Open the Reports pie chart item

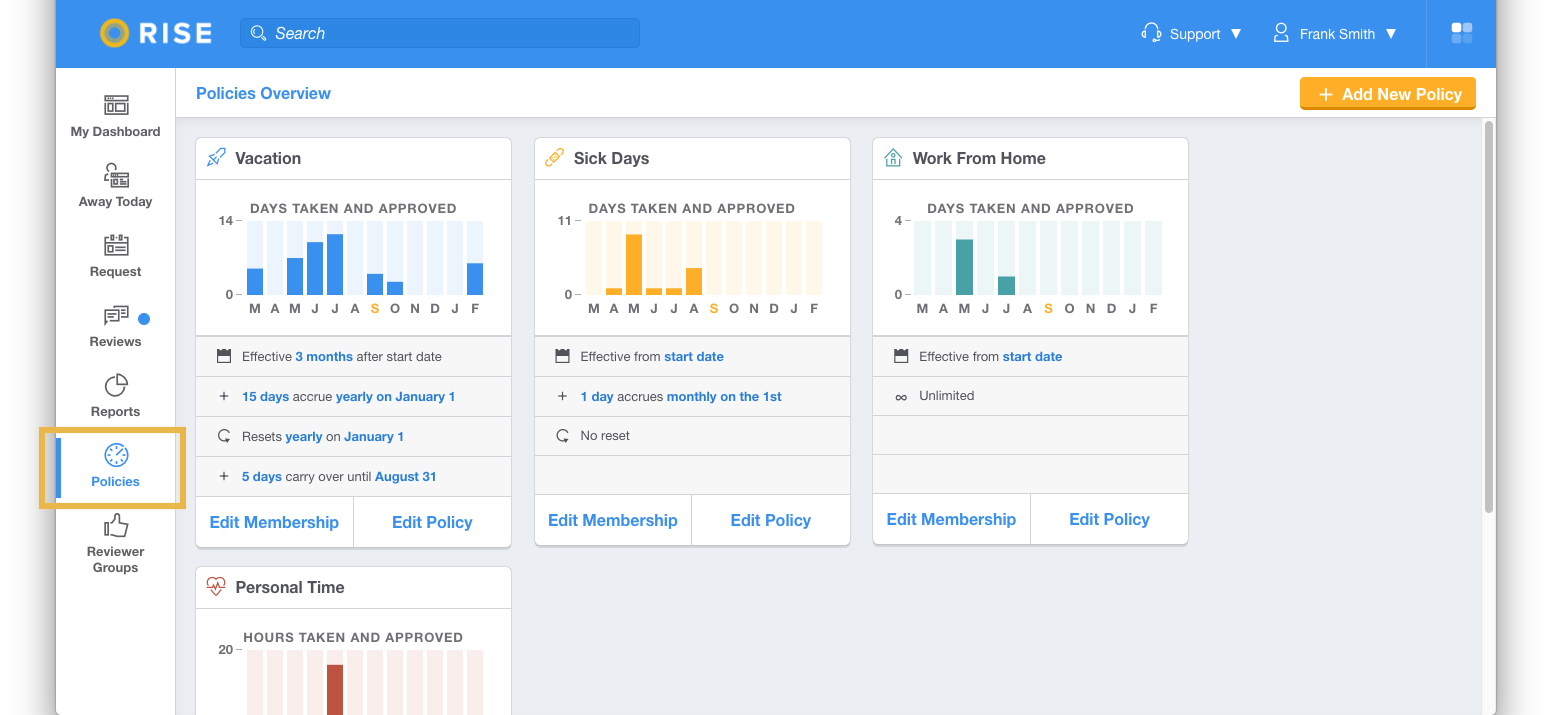[115, 396]
